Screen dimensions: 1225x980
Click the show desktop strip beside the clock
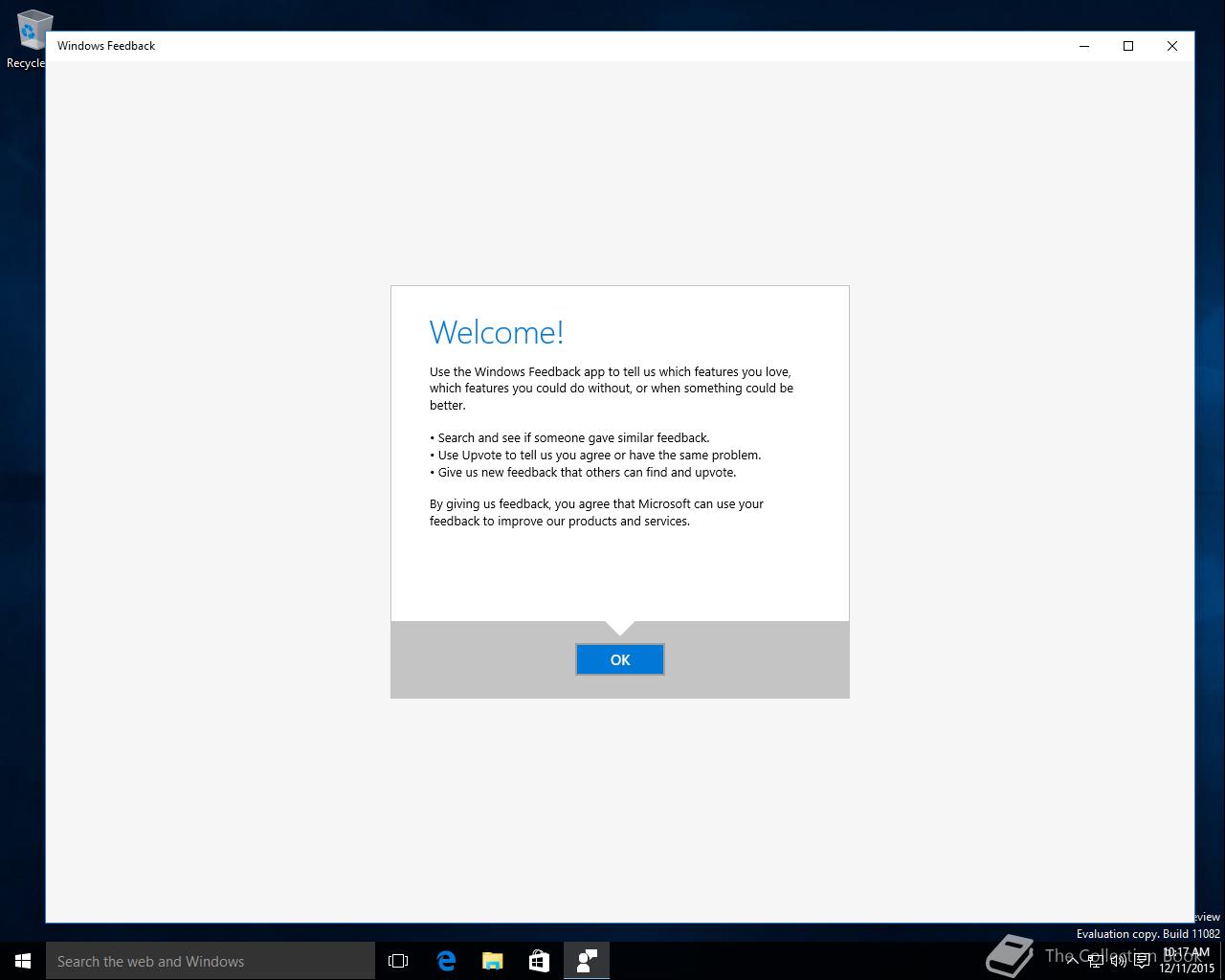tap(1222, 961)
